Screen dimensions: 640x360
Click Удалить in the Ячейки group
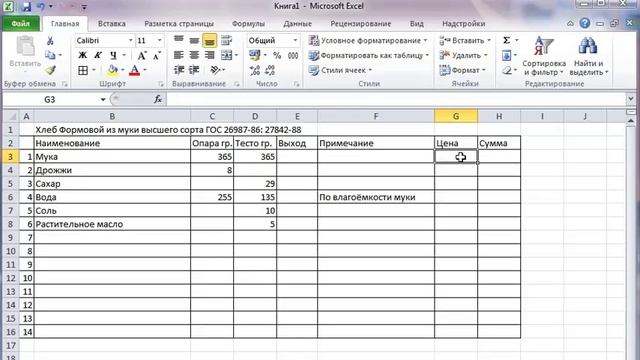pyautogui.click(x=463, y=55)
